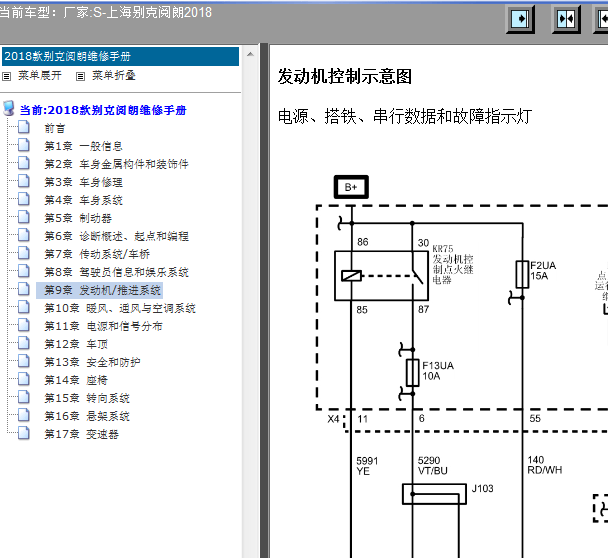This screenshot has height=558, width=608.
Task: Expand all menus with 菜单展开
Action: pos(40,76)
